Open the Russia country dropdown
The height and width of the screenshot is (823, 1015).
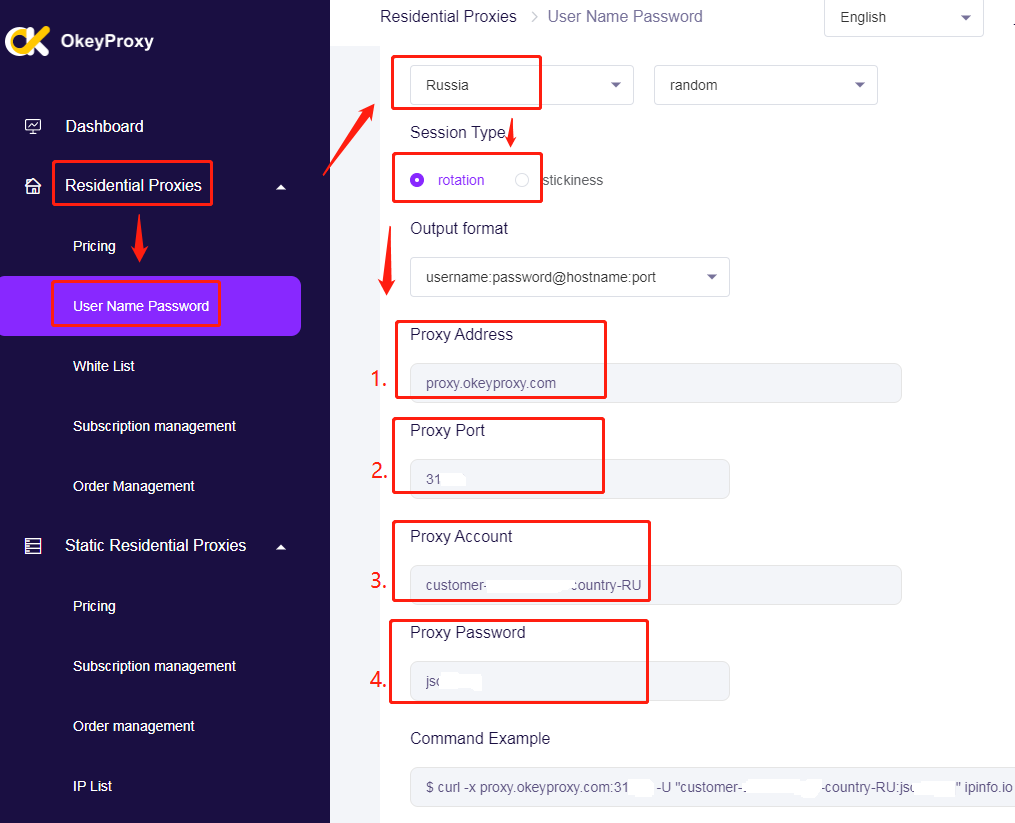pos(521,85)
